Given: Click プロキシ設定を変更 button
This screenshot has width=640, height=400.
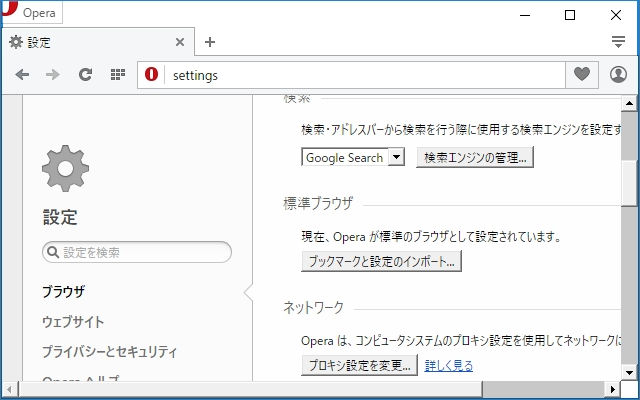Looking at the screenshot, I should pyautogui.click(x=359, y=365).
